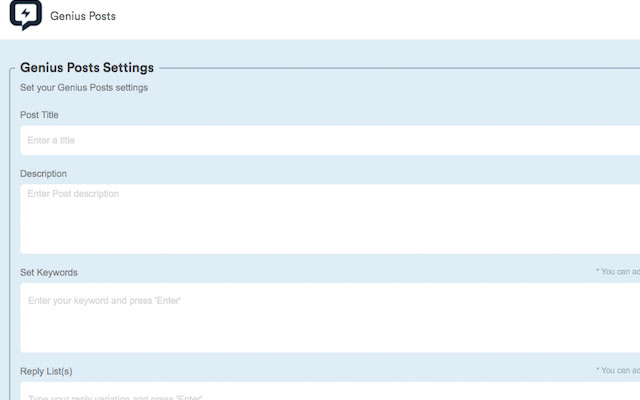Click the Genius Posts Settings heading
The height and width of the screenshot is (400, 640).
coord(87,67)
